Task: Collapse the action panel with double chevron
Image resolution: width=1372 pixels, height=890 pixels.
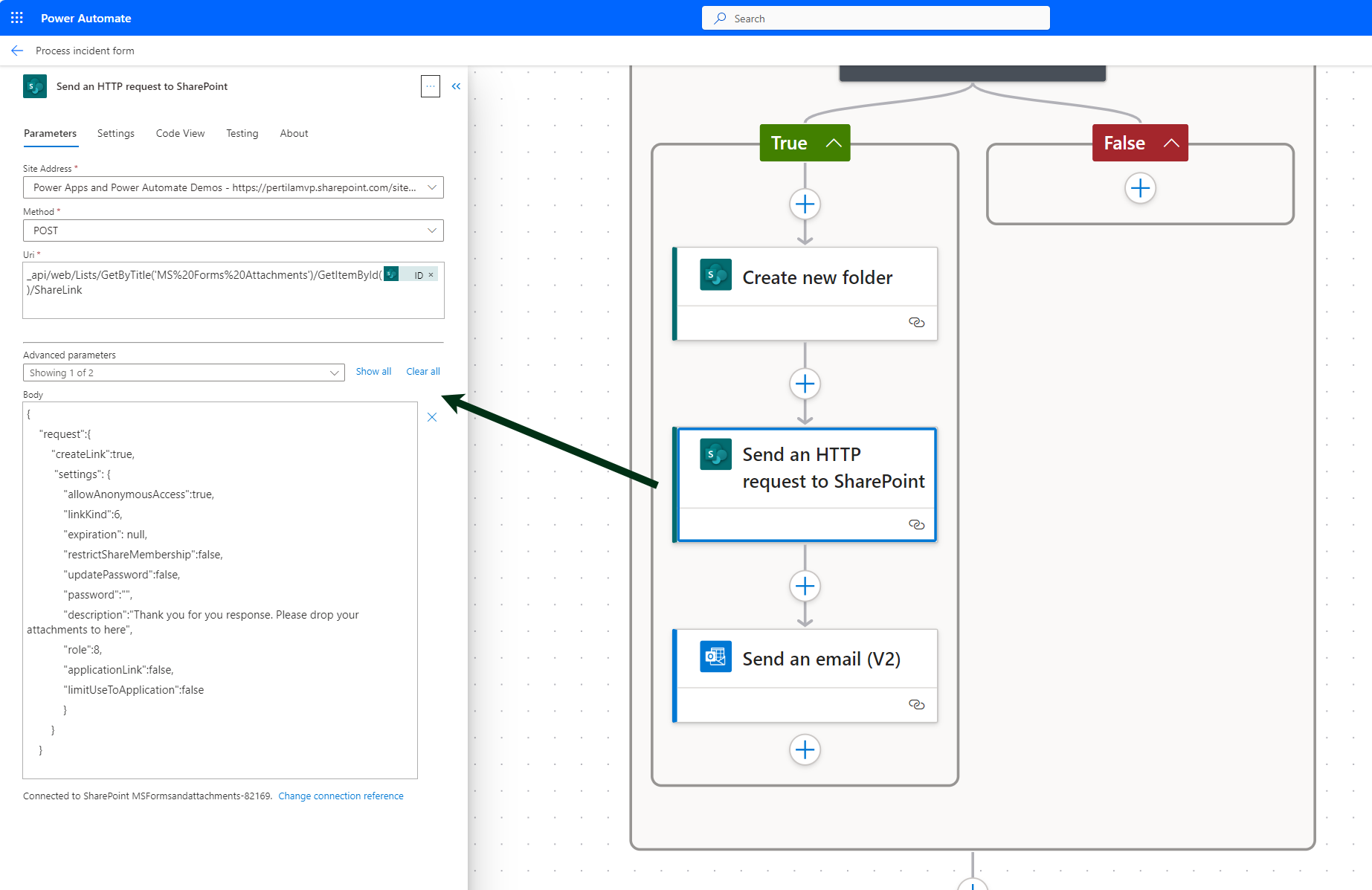Action: (x=456, y=86)
